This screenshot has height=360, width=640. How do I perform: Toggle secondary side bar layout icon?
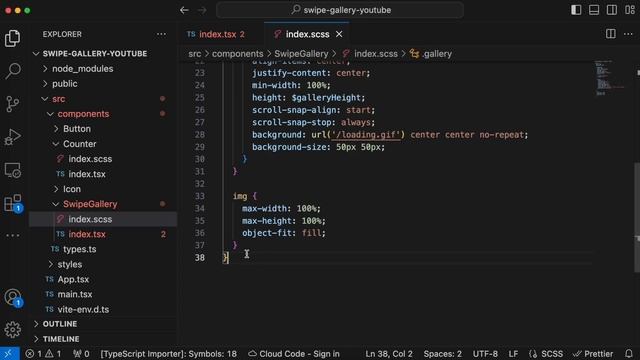pos(612,10)
